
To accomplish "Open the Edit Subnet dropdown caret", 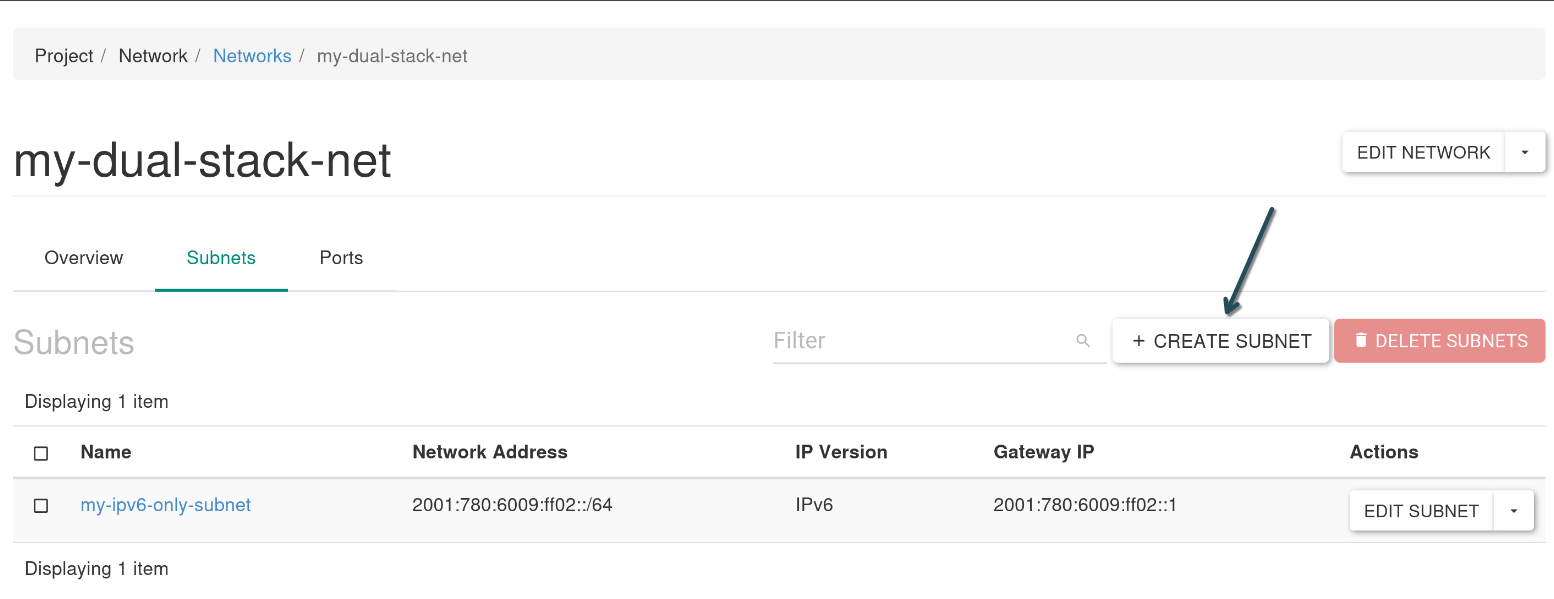I will pos(1514,511).
